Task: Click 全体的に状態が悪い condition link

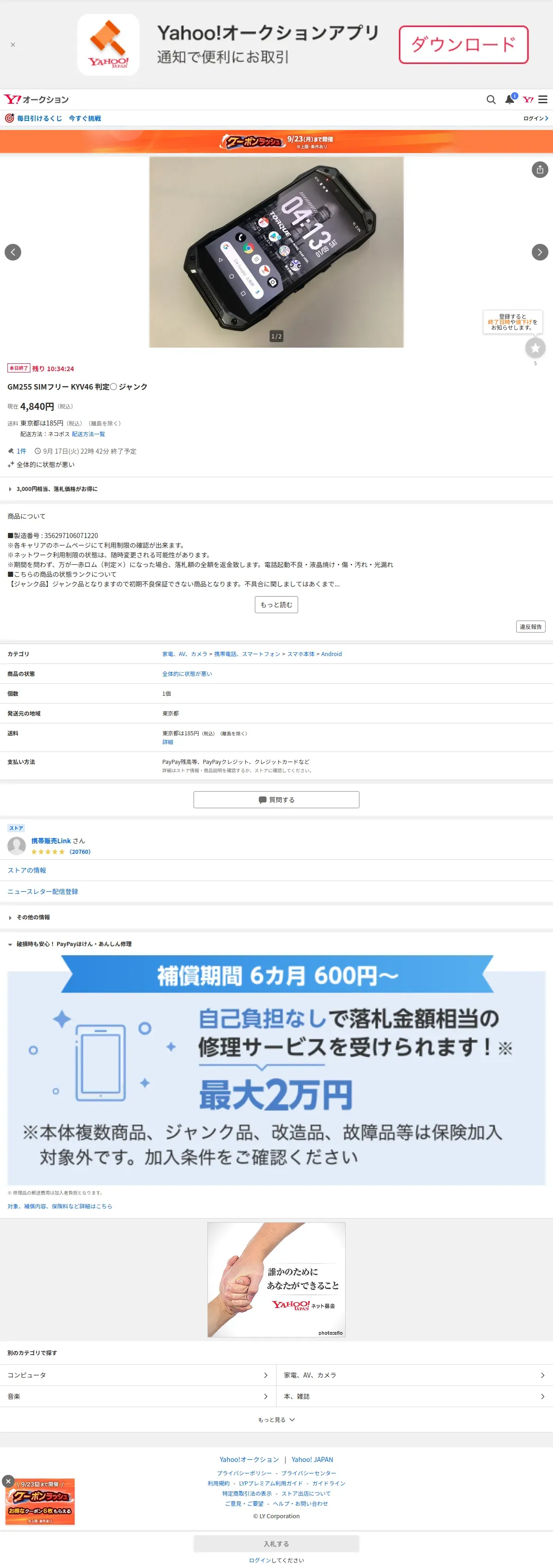Action: (187, 674)
